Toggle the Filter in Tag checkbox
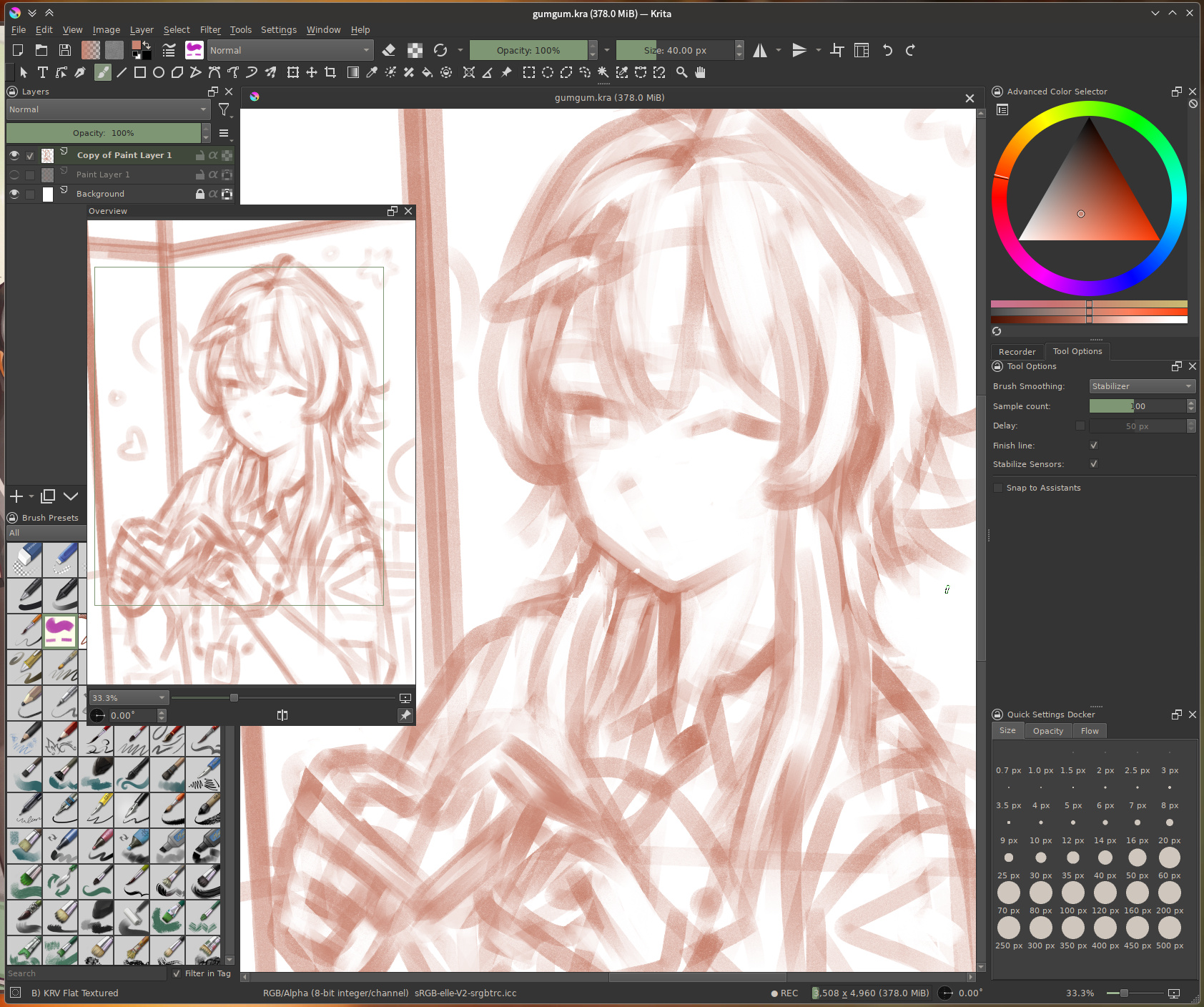 [177, 973]
